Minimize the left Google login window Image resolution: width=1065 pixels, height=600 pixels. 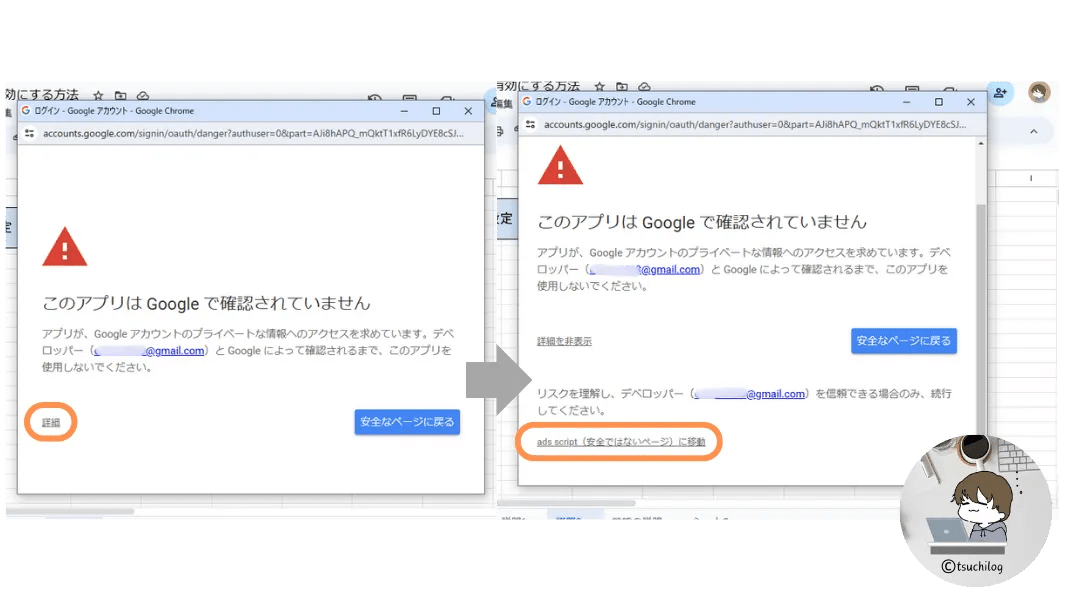pyautogui.click(x=404, y=111)
